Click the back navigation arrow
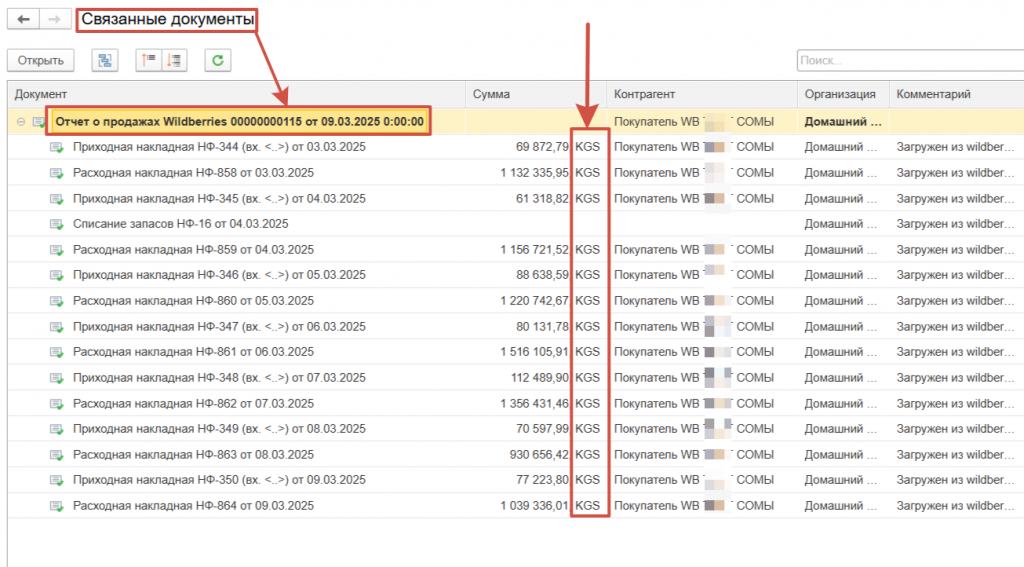The width and height of the screenshot is (1024, 567). pos(23,20)
